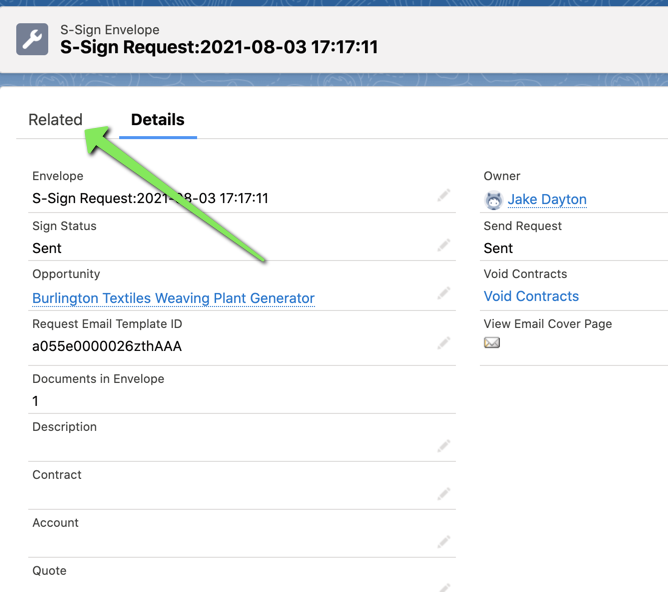Viewport: 668px width, 592px height.
Task: Click the Description edit pencil icon
Action: tap(443, 446)
